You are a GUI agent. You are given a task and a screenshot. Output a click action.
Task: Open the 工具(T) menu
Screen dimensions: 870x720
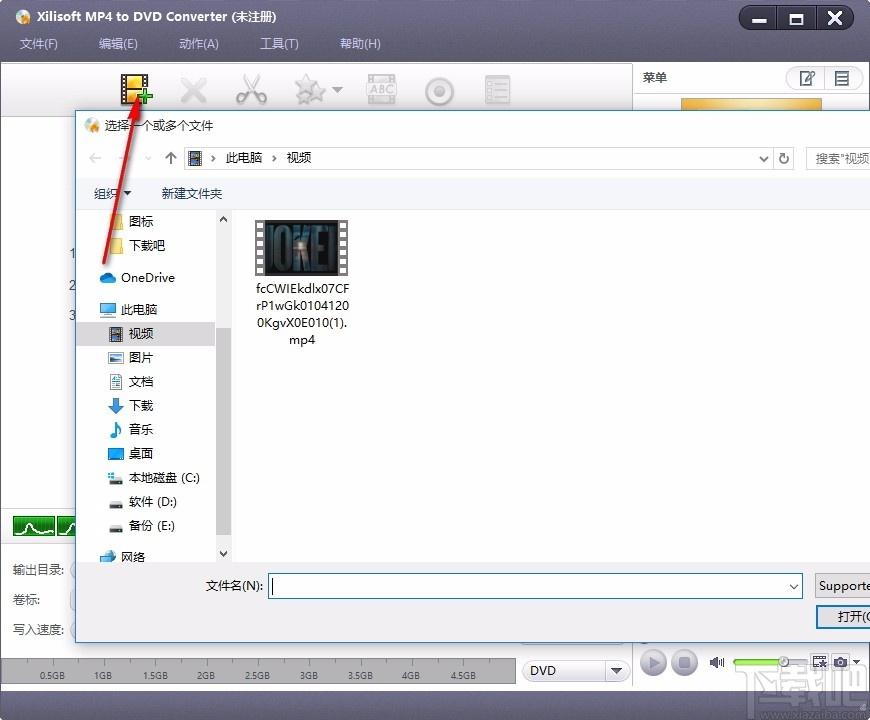coord(279,43)
